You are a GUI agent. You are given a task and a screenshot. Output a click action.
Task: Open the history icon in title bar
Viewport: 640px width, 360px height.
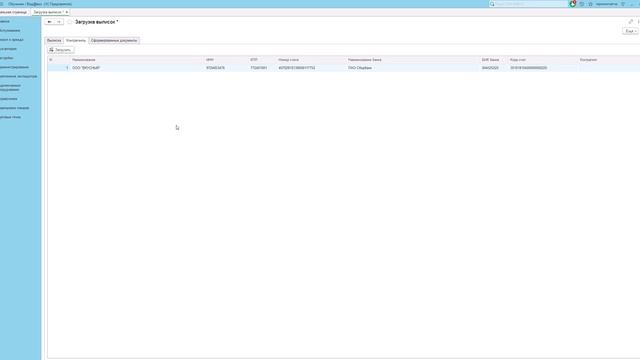click(582, 4)
